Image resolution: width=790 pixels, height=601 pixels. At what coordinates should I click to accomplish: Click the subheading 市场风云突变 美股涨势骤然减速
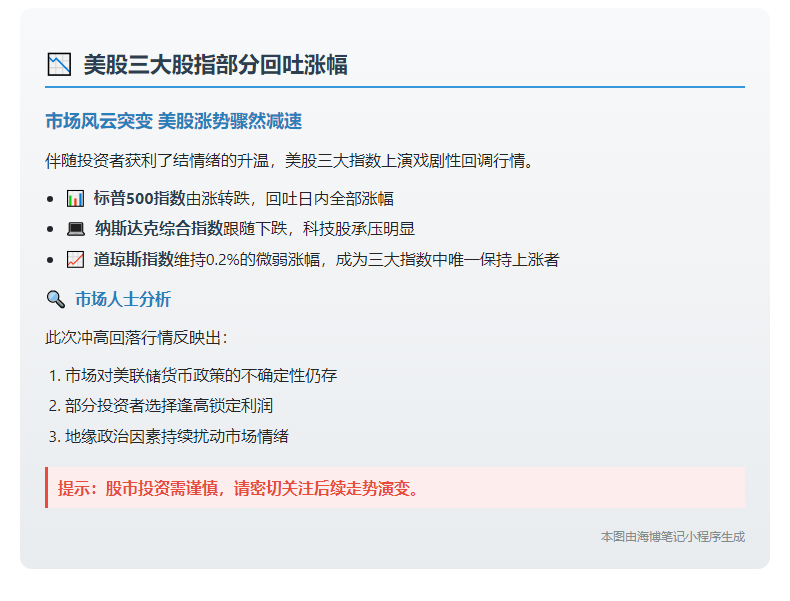[x=174, y=121]
